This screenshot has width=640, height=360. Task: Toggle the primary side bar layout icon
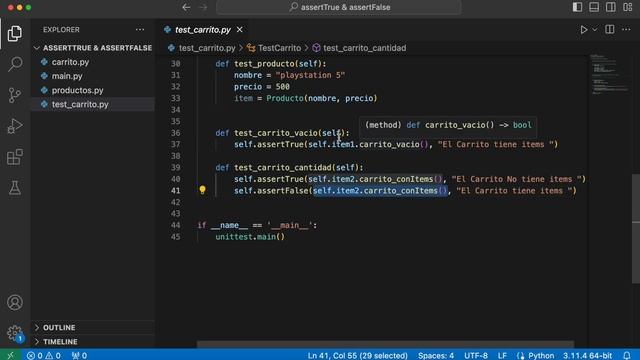pyautogui.click(x=577, y=7)
